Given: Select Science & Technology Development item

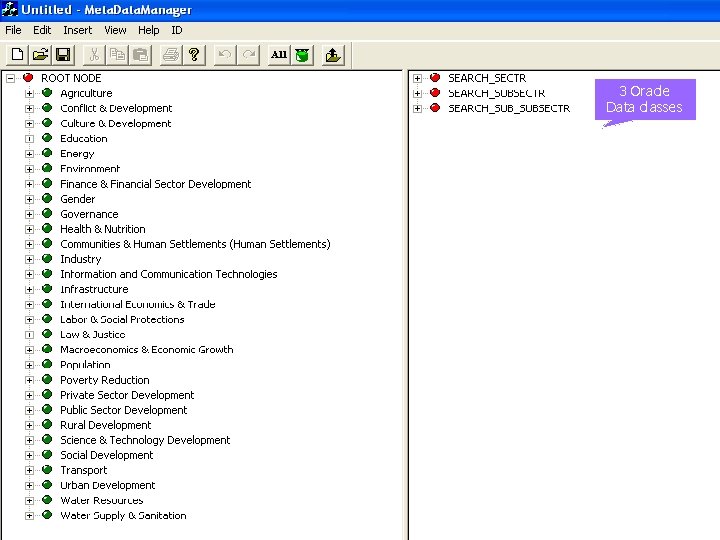Looking at the screenshot, I should coord(145,440).
